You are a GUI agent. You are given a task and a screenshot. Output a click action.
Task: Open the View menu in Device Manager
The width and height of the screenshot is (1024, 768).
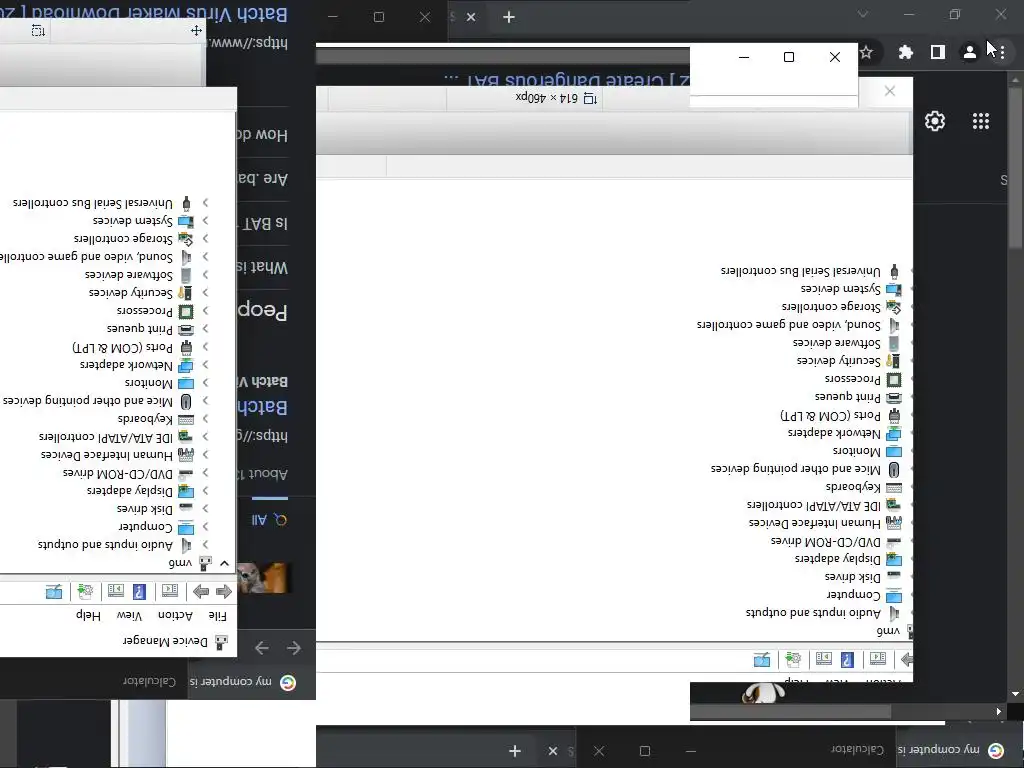click(x=129, y=615)
